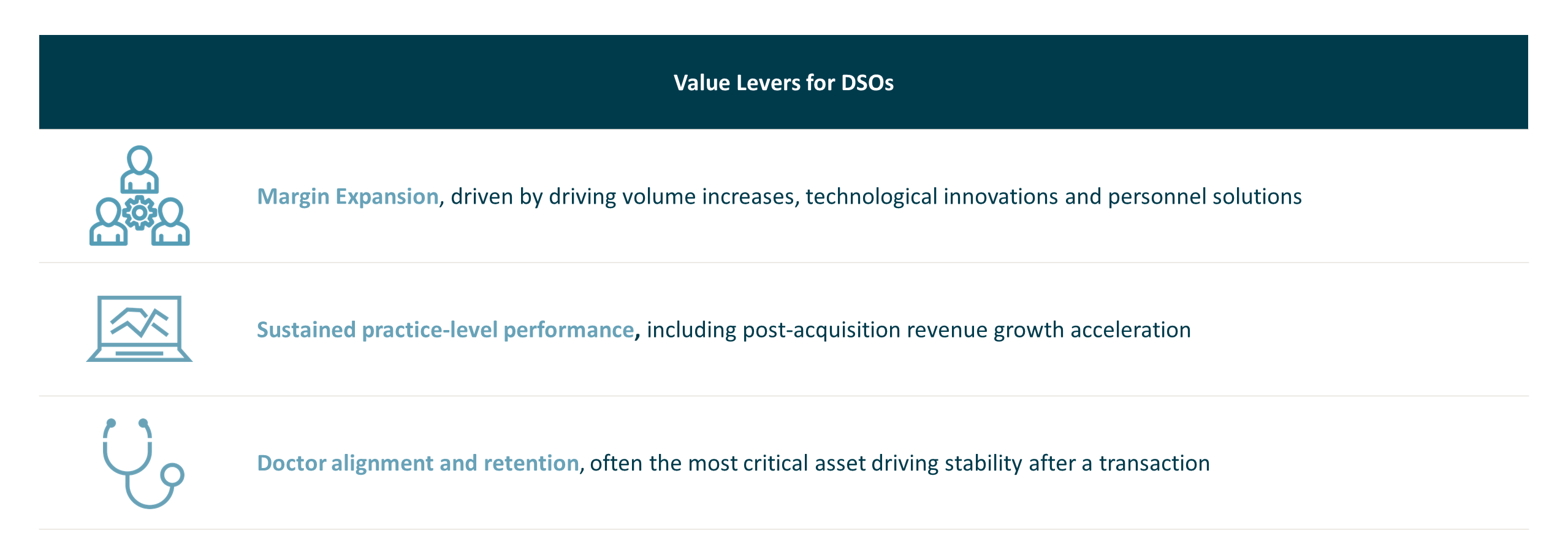
Task: Click the stethoscope's left earpiece tip
Action: point(111,423)
